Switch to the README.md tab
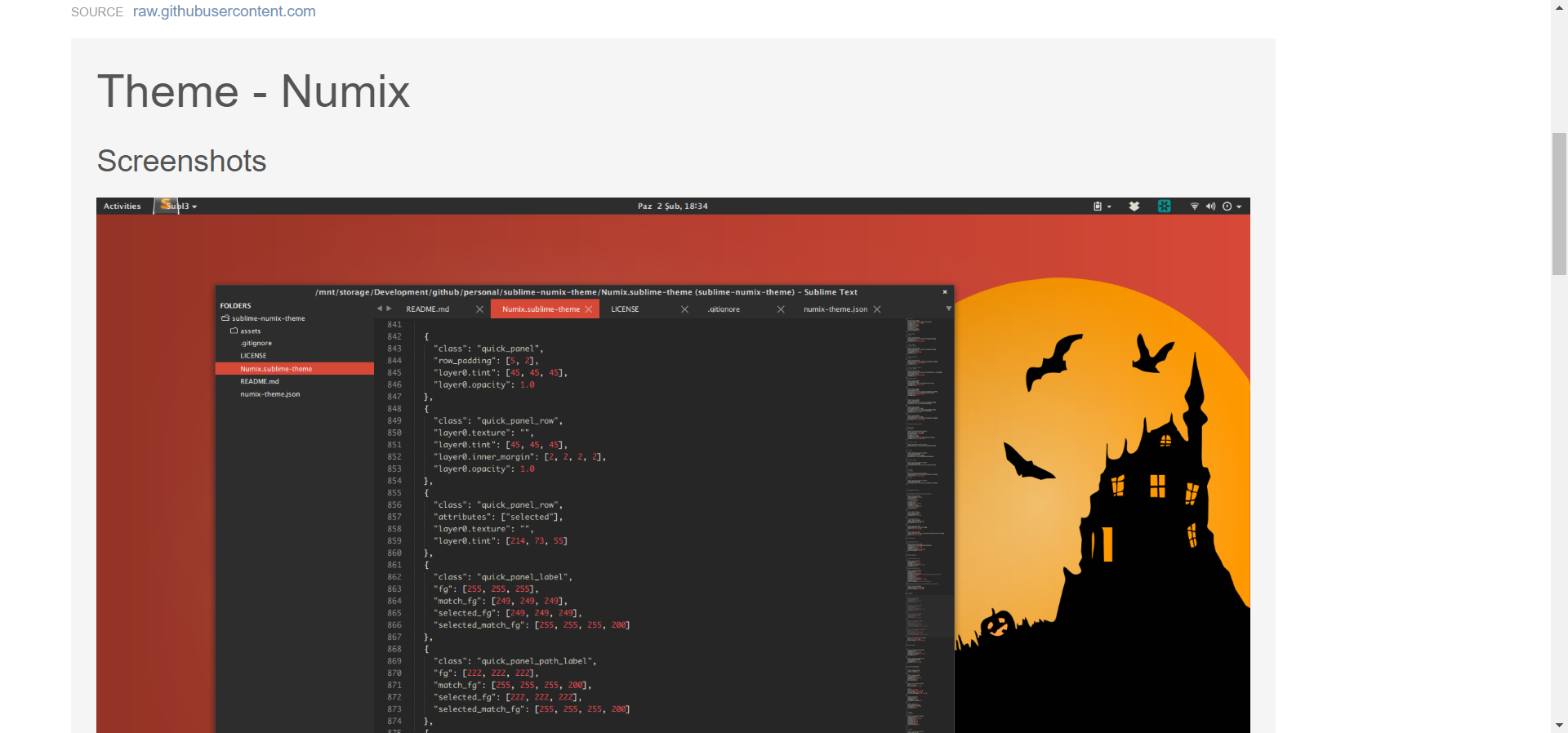The image size is (1568, 733). pyautogui.click(x=428, y=309)
